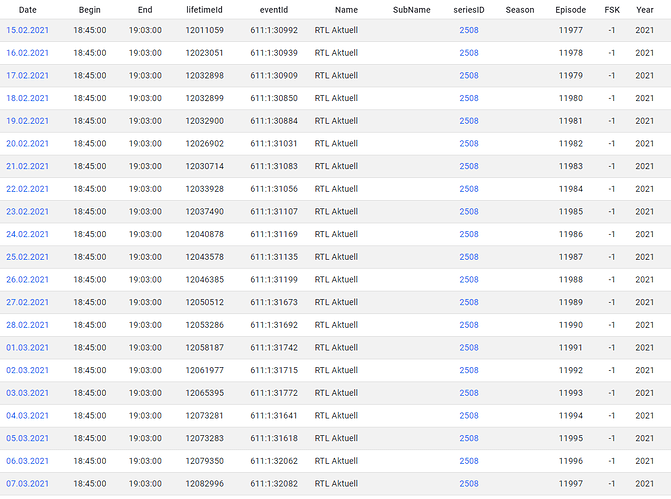Open the 18.02.2021 date link
The height and width of the screenshot is (499, 671).
(x=27, y=98)
